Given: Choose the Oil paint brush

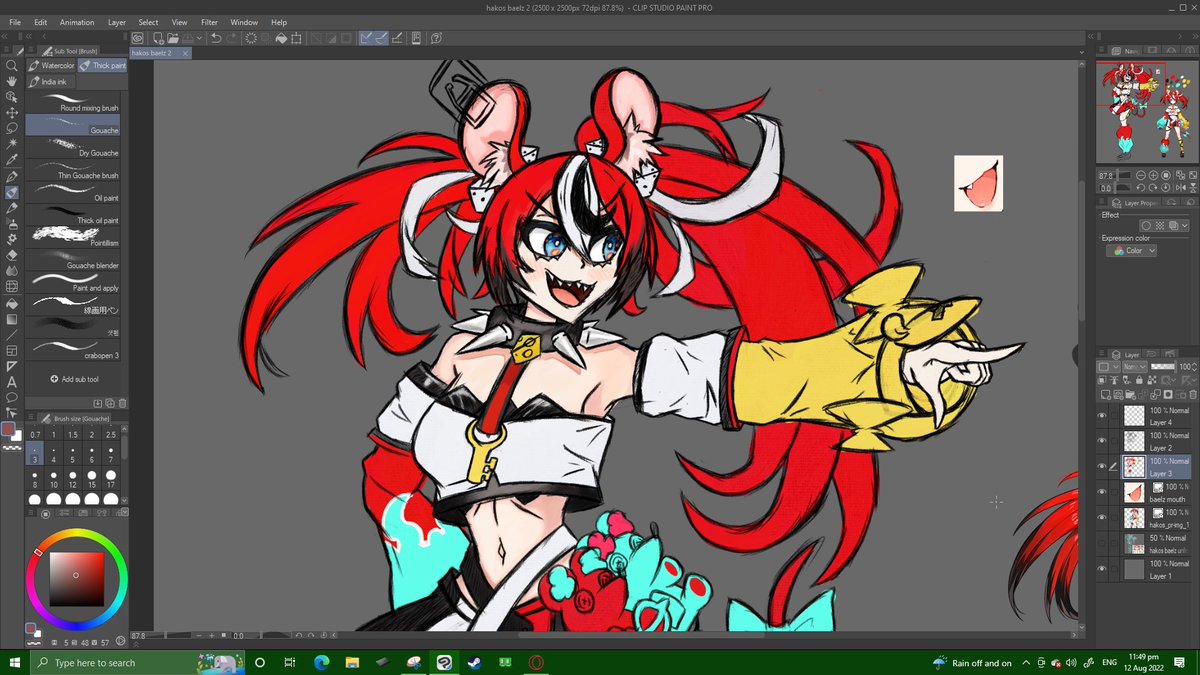Looking at the screenshot, I should tap(73, 192).
